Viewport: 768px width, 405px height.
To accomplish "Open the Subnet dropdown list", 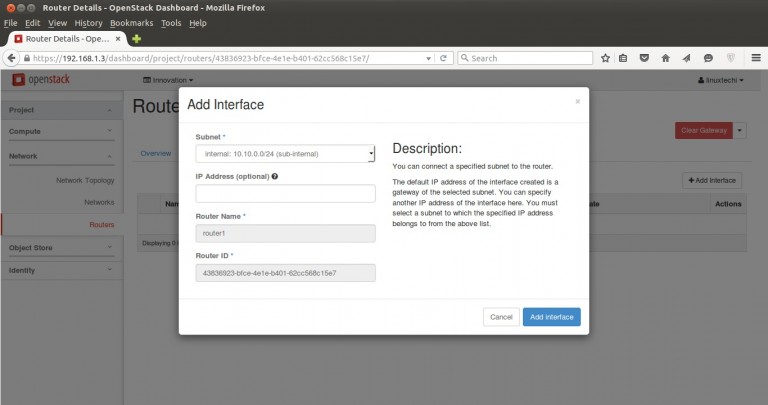I will [x=285, y=153].
